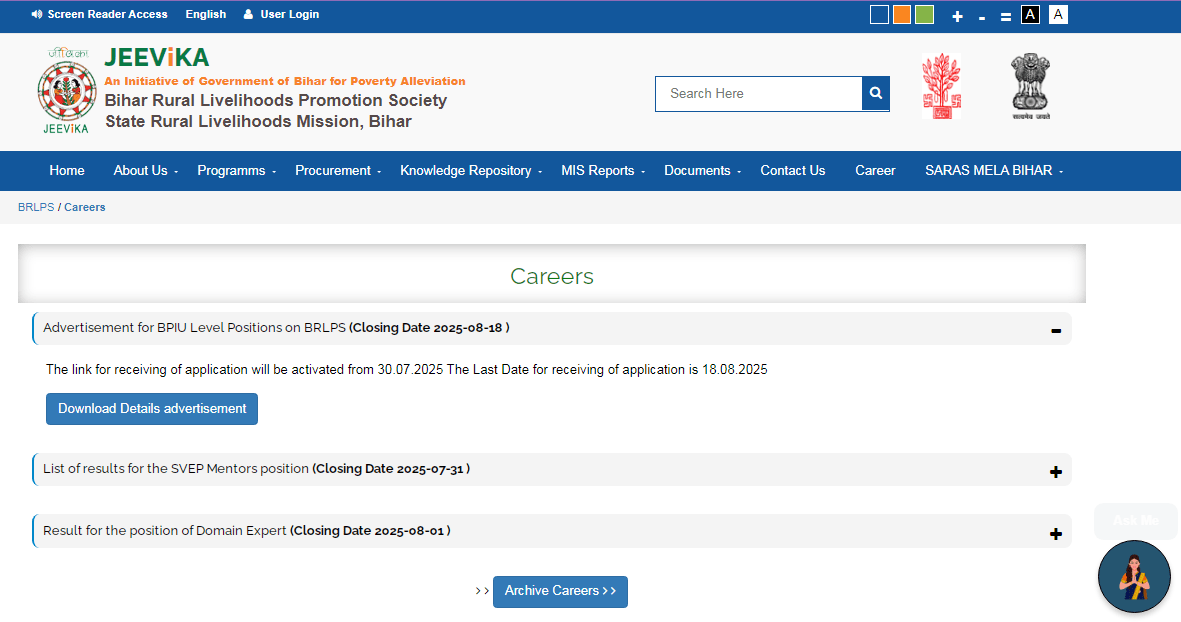Decrease font size with minus icon

(982, 16)
